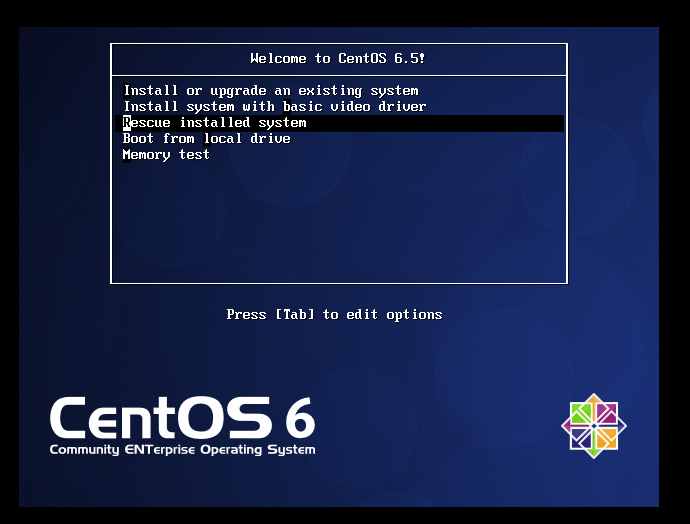690x524 pixels.
Task: Click the large 'CentOS 6' wordmark
Action: (x=183, y=418)
